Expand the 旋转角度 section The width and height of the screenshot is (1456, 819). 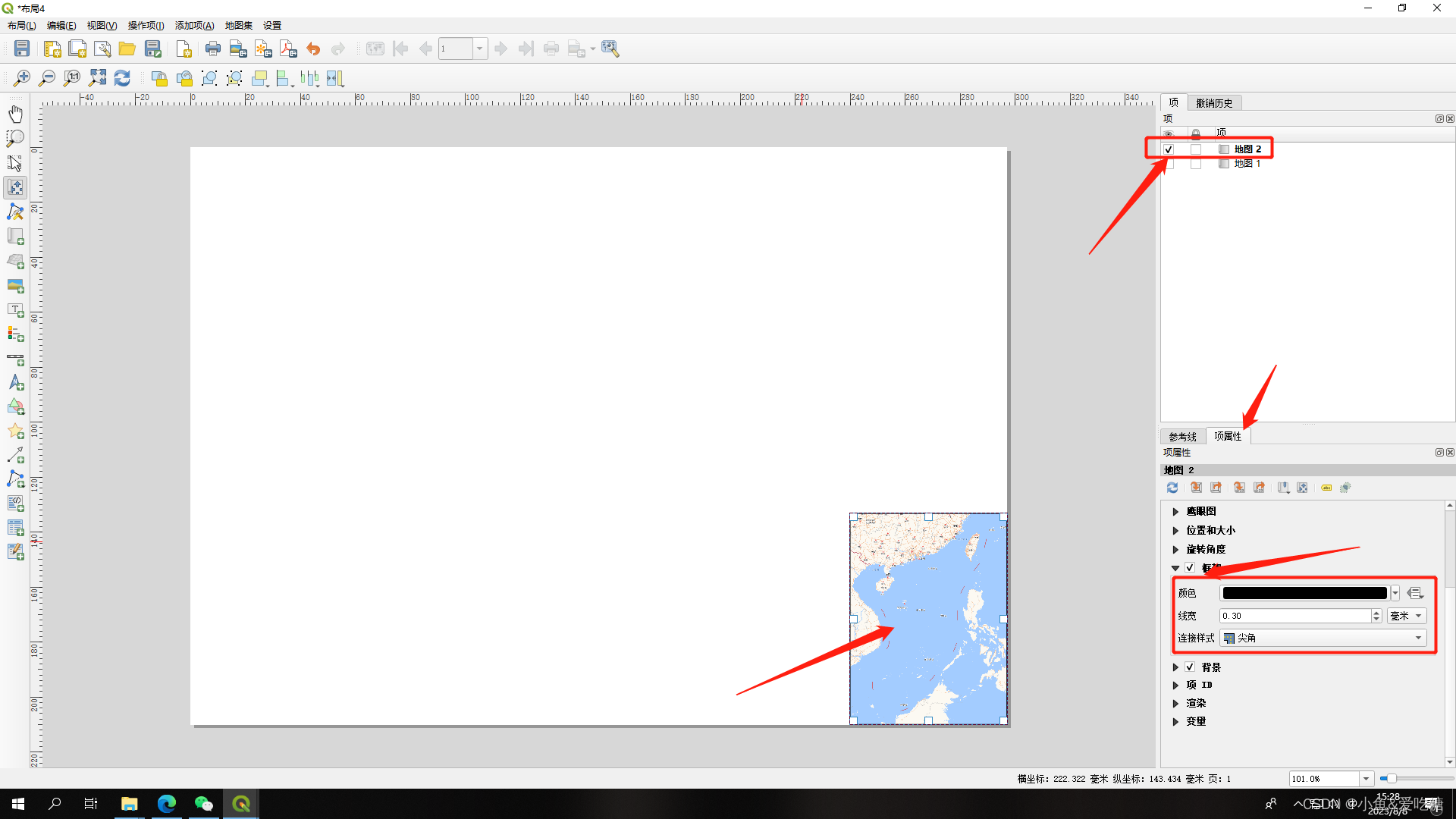pos(1175,550)
